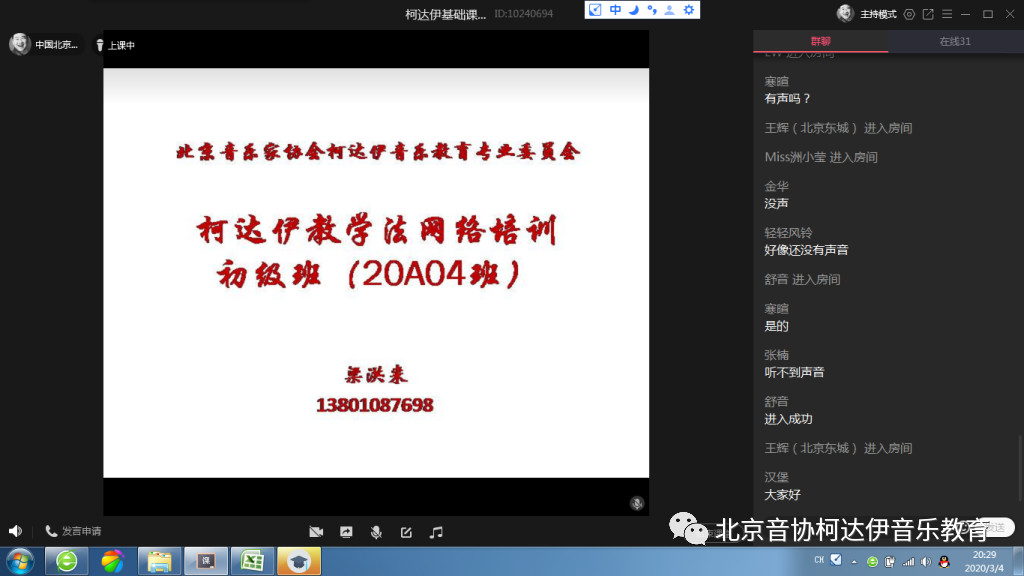Click the 发言申请 request-to-speak button
Screen dimensions: 1024x576
tap(73, 531)
